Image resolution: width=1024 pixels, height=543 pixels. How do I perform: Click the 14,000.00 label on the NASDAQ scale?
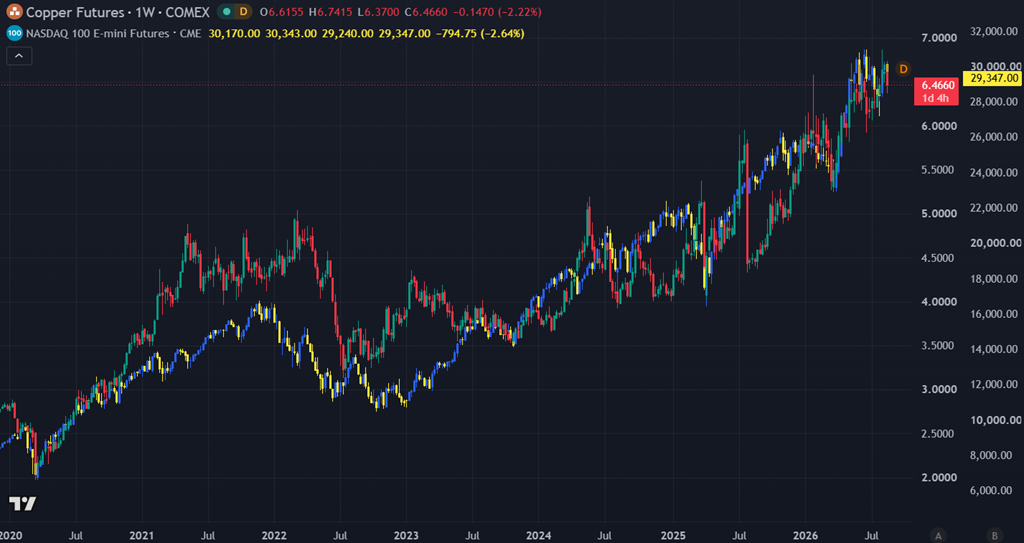pos(995,350)
